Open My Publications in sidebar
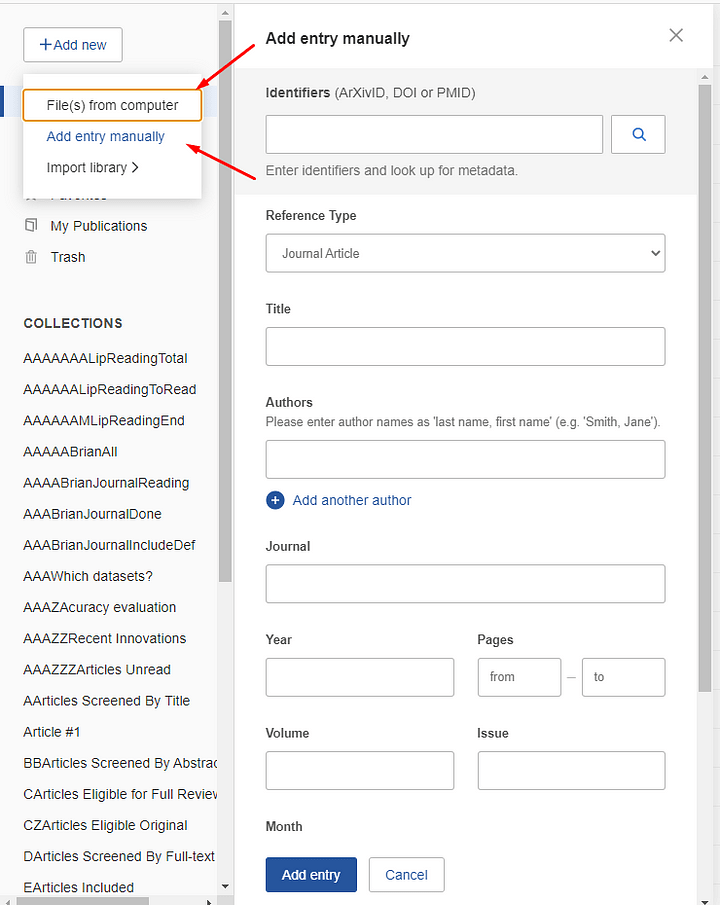 (98, 226)
